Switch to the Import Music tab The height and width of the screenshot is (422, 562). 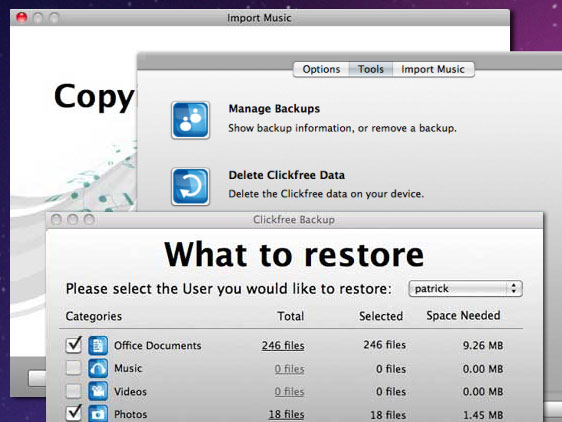(433, 69)
